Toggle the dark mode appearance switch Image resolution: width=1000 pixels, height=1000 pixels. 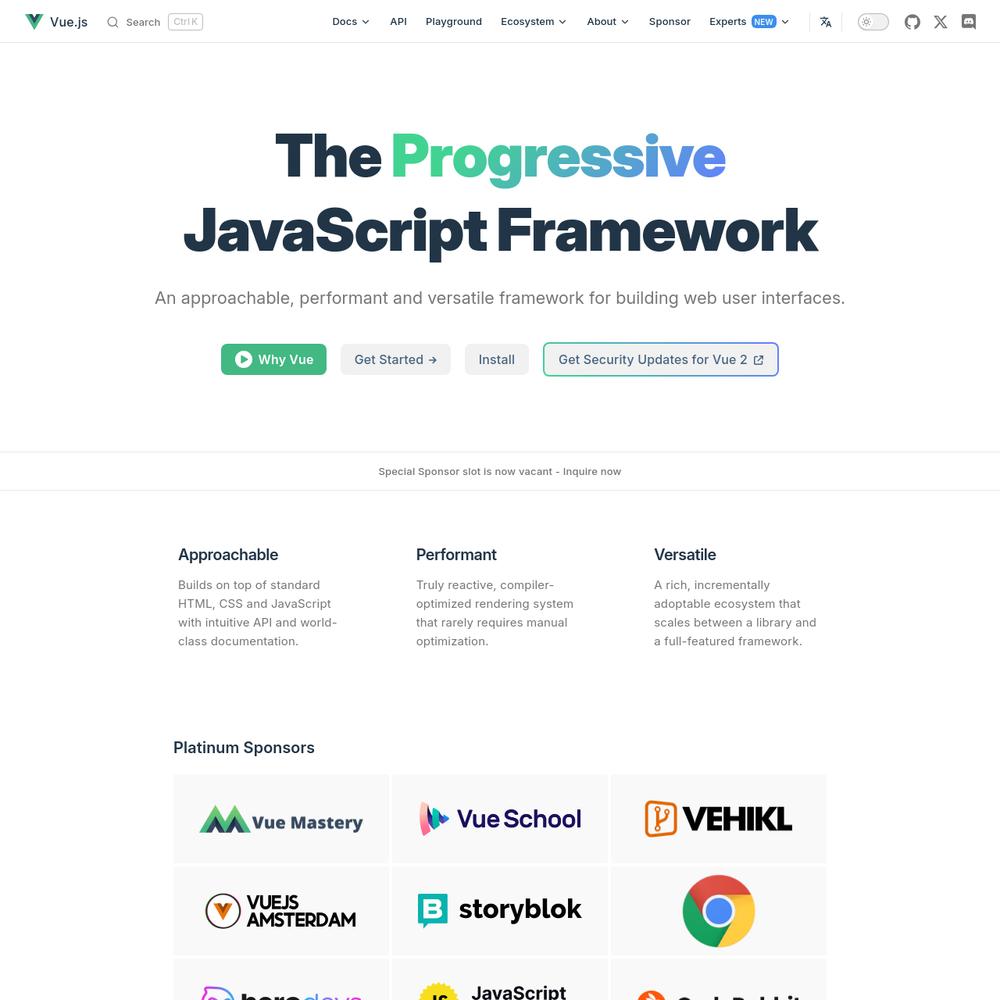click(x=872, y=22)
